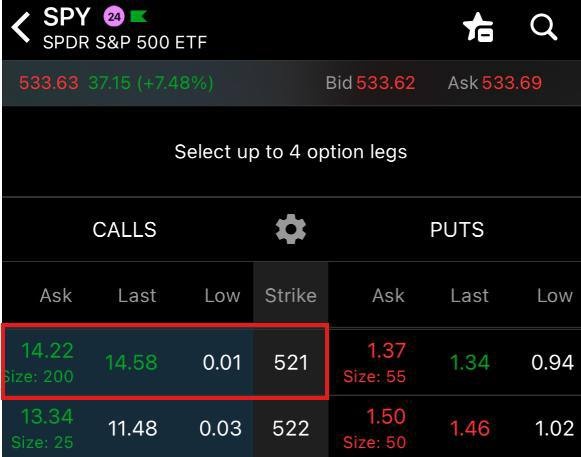Switch to the PUTS side
The width and height of the screenshot is (581, 457).
(457, 229)
